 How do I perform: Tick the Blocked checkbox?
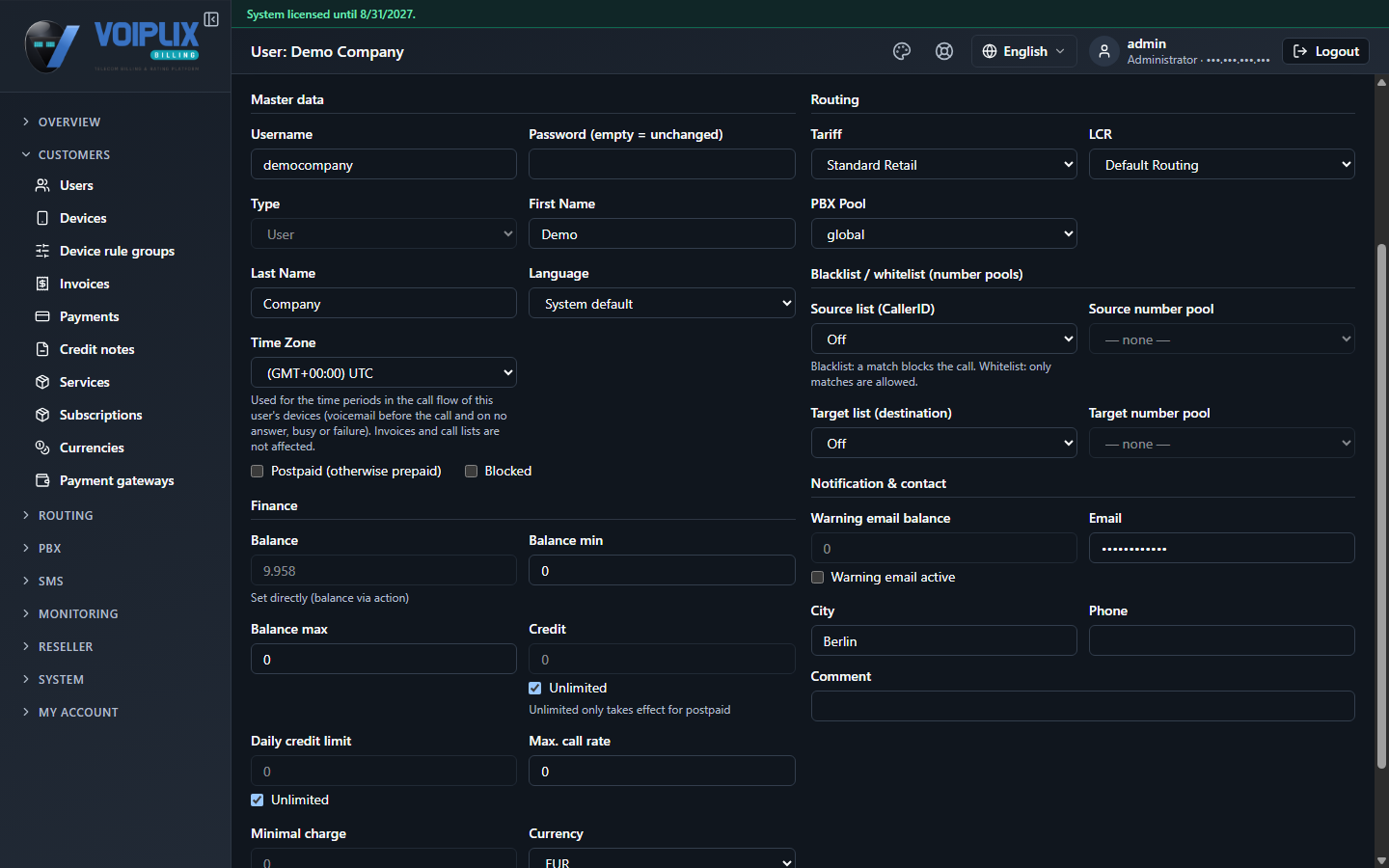(472, 472)
